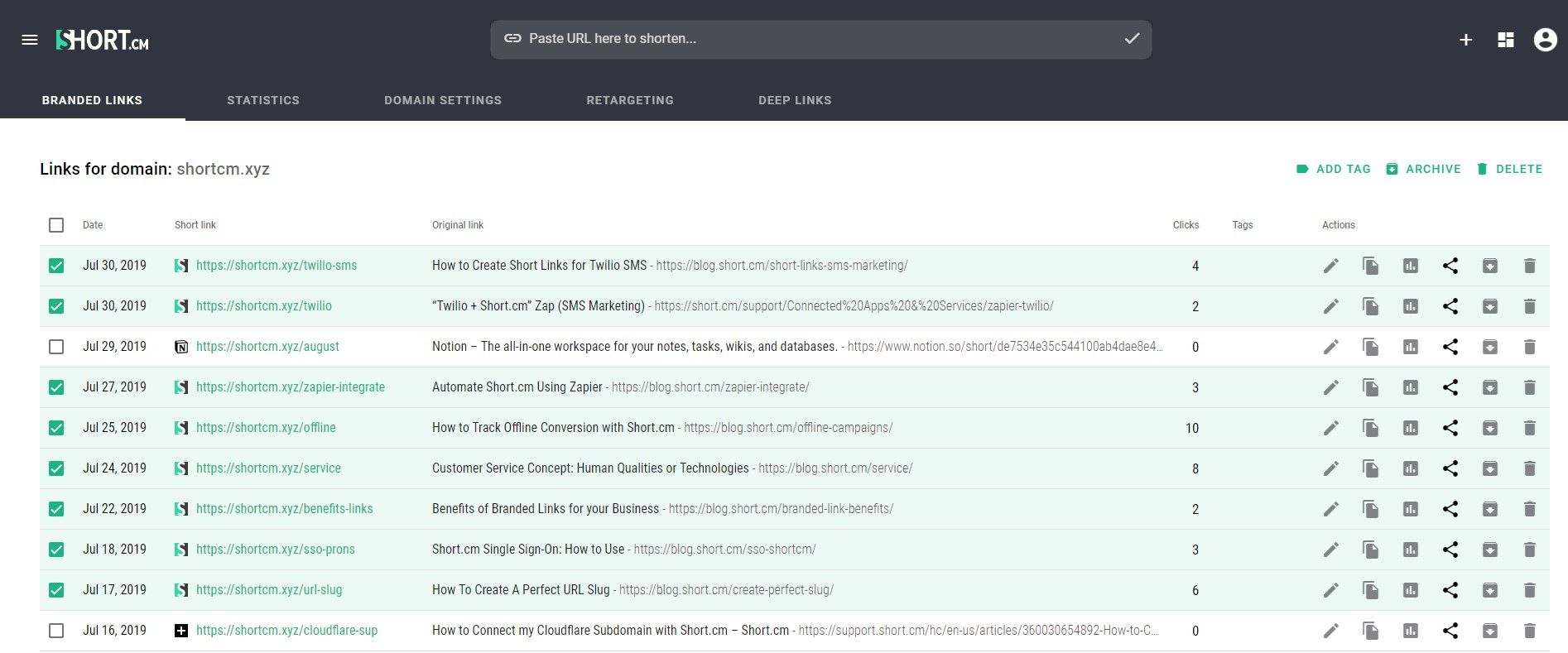Copy the benefits-links short link
1568x653 pixels.
tap(1370, 509)
